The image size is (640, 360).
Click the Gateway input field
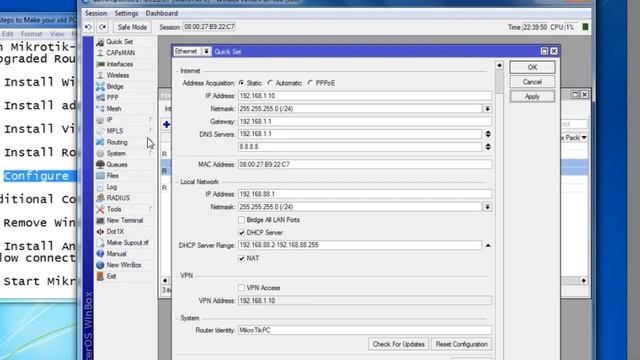pyautogui.click(x=365, y=121)
